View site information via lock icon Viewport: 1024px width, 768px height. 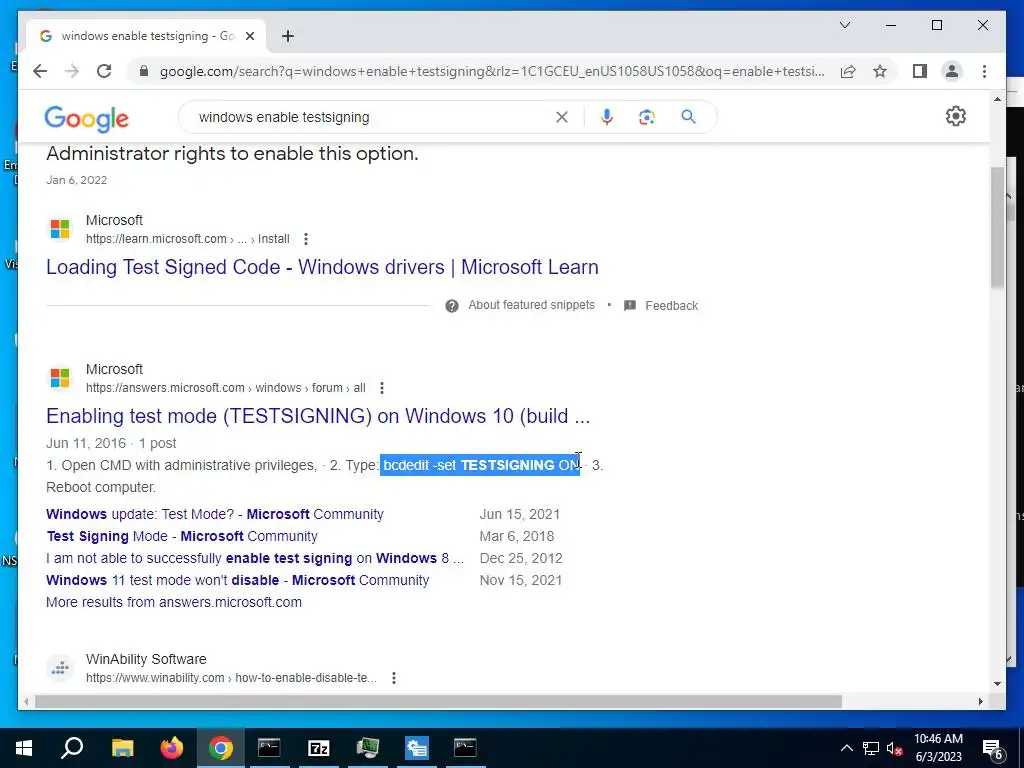(x=144, y=71)
